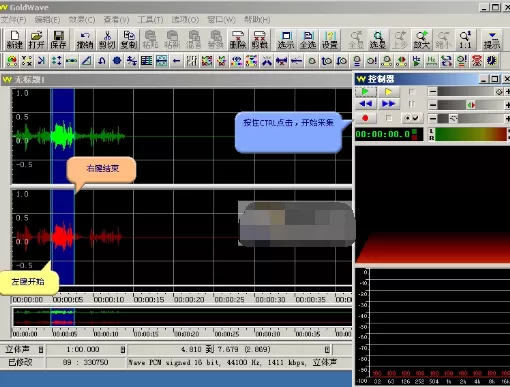Screen dimensions: 510x387
Task: Click the volume slider in controller
Action: tap(470, 91)
